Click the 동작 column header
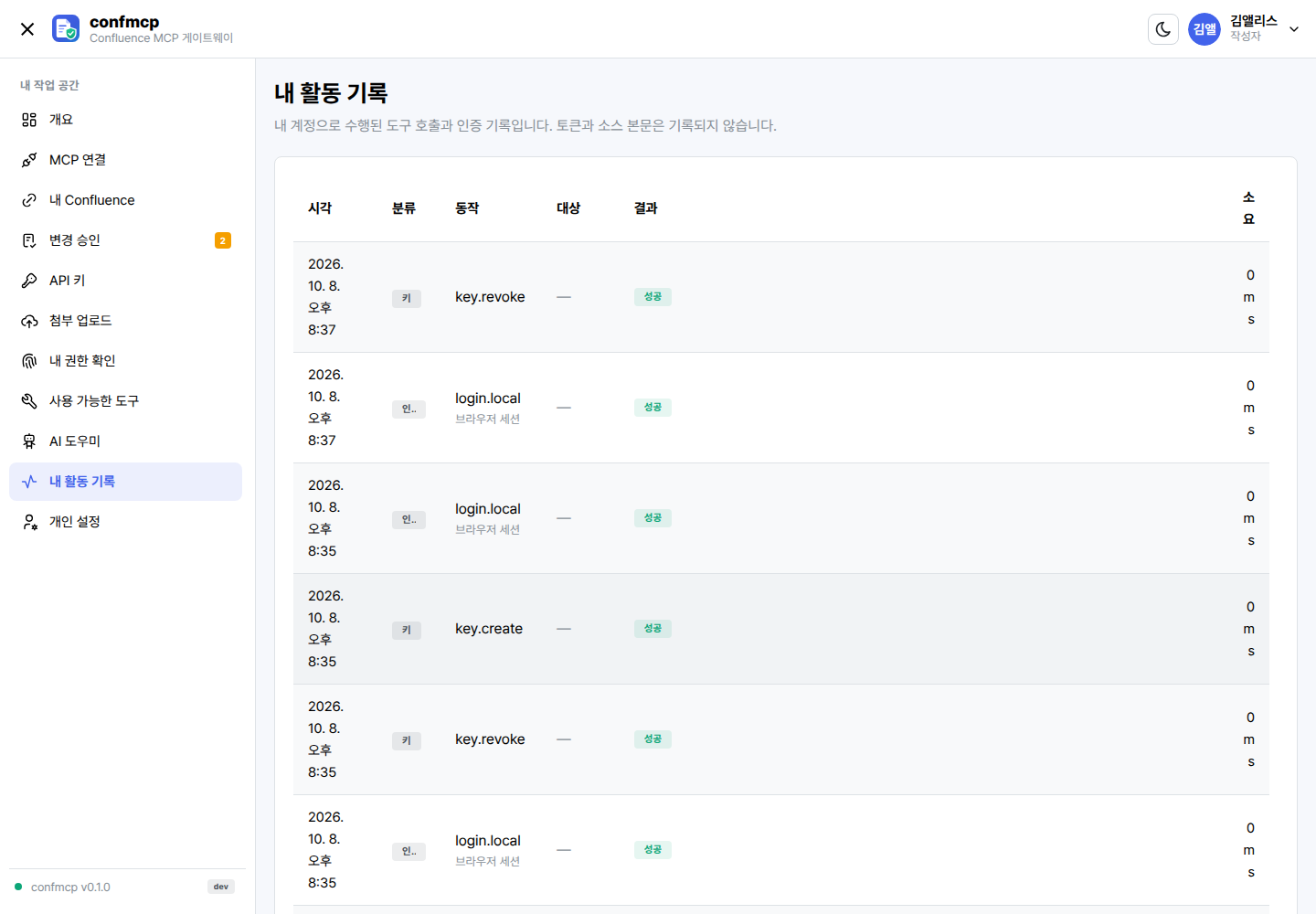The height and width of the screenshot is (914, 1316). [467, 208]
